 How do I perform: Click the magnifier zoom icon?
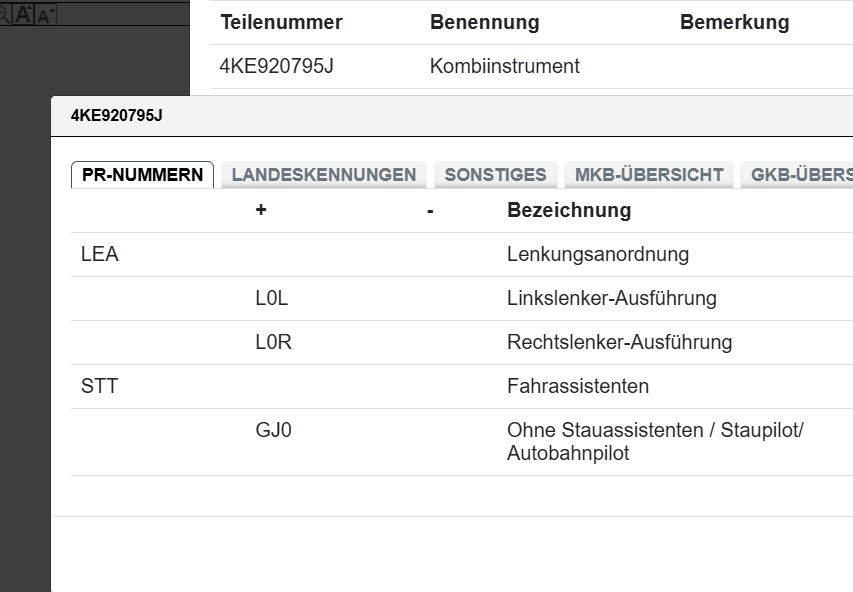point(6,13)
